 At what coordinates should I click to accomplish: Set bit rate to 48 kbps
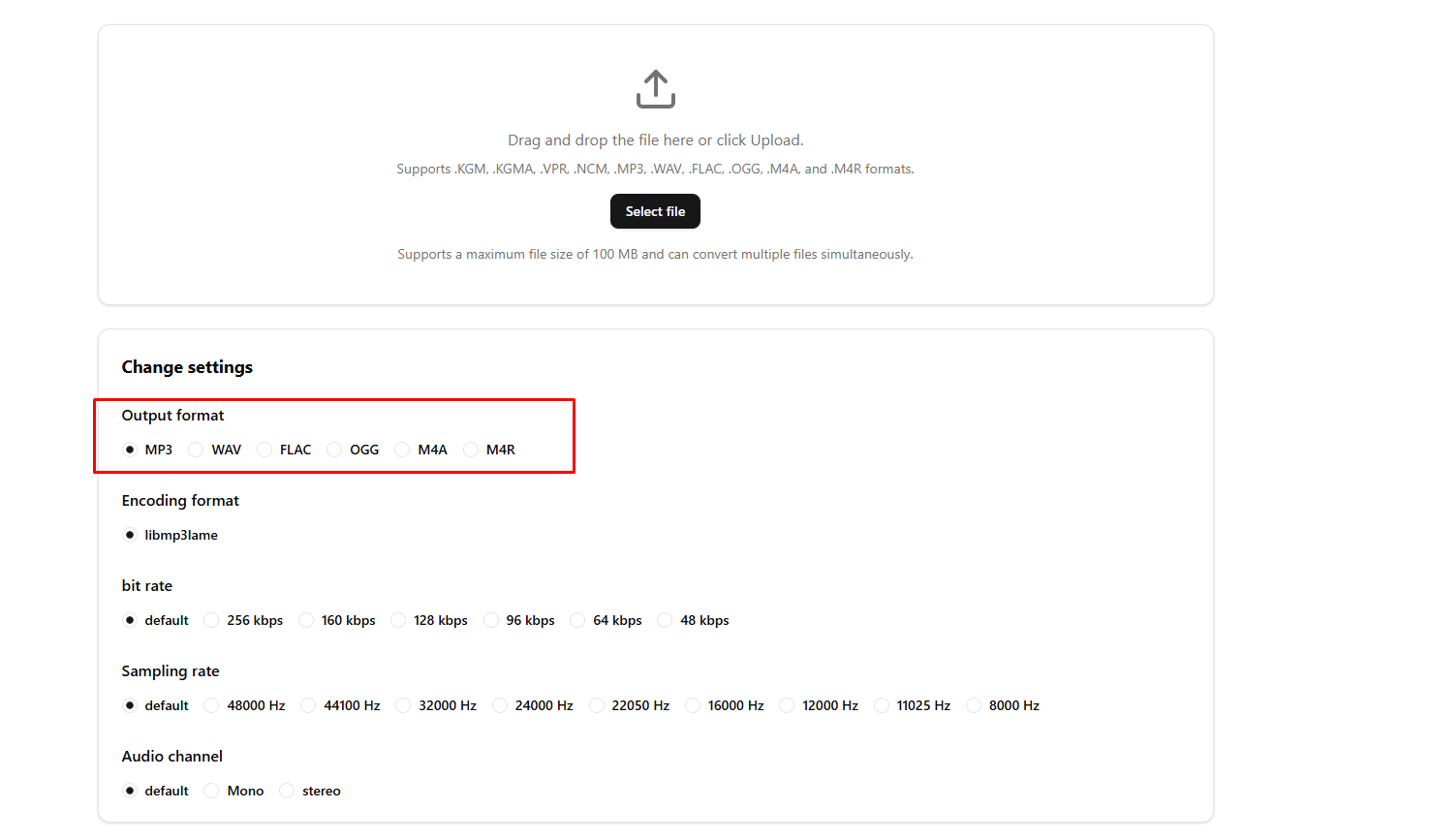665,619
